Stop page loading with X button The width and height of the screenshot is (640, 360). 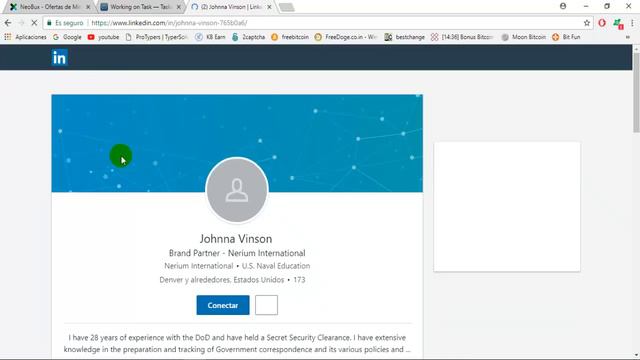(x=34, y=23)
